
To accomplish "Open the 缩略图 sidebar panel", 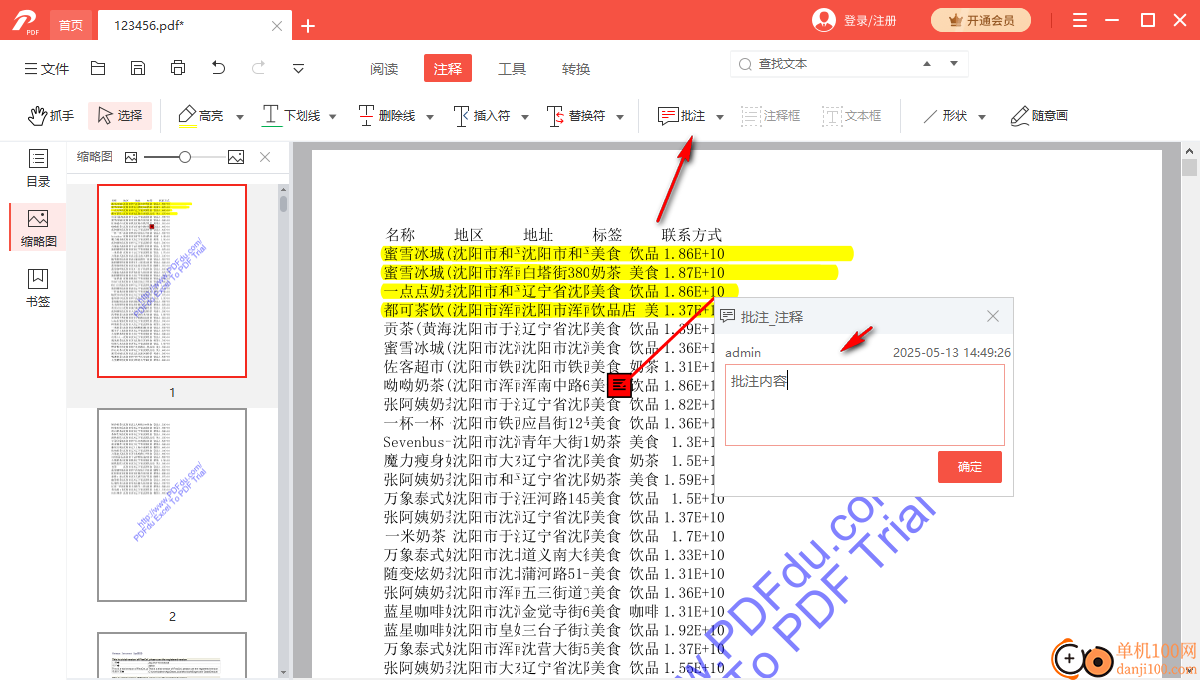I will point(38,228).
